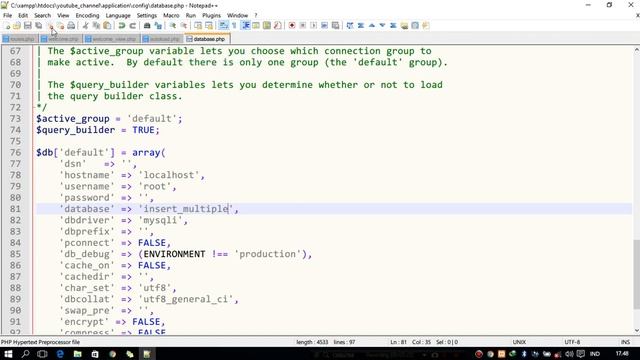Click the vertical scrollbar down arrow
640x360 pixels.
[636, 331]
